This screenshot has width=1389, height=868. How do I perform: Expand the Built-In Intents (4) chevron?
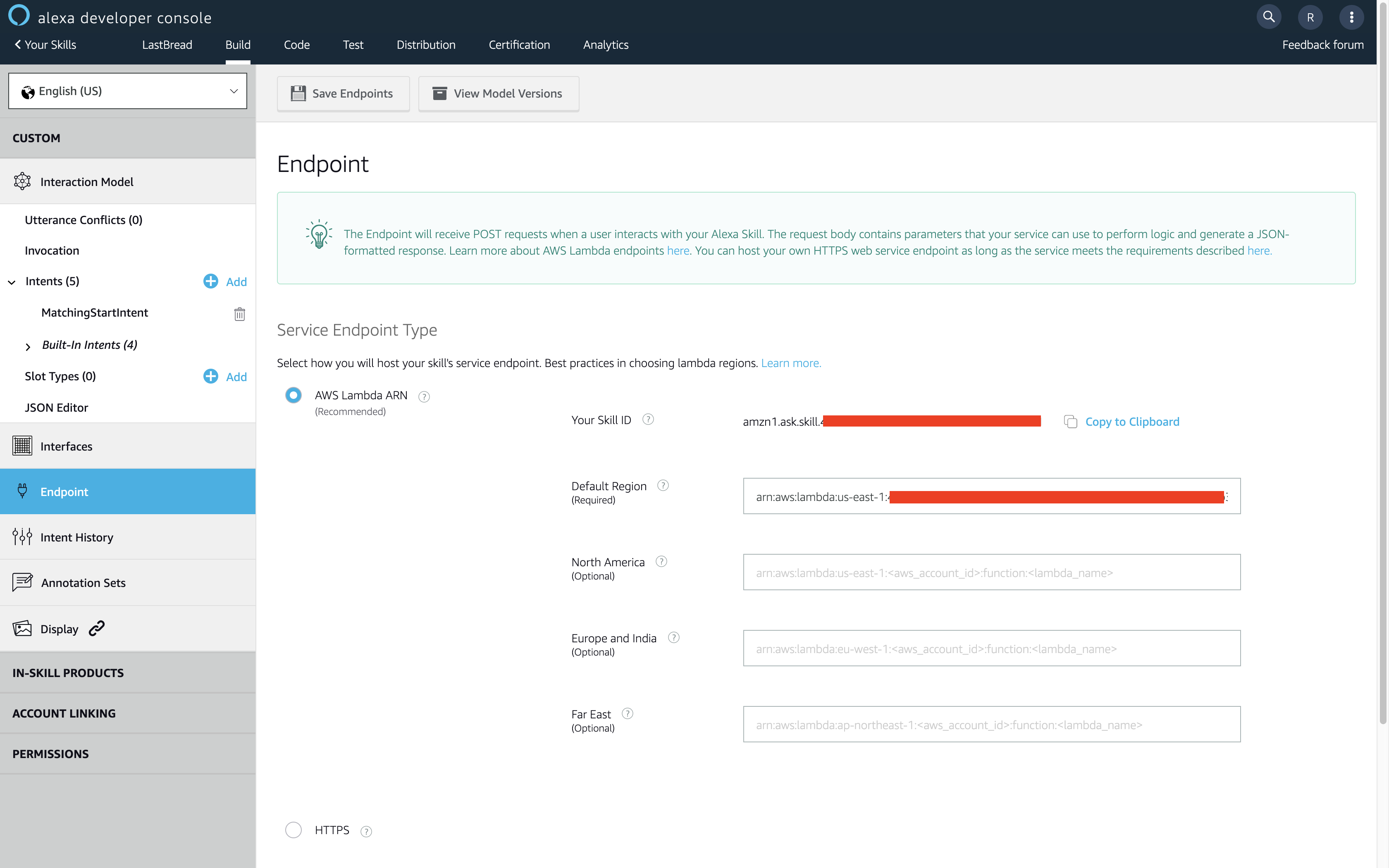28,346
